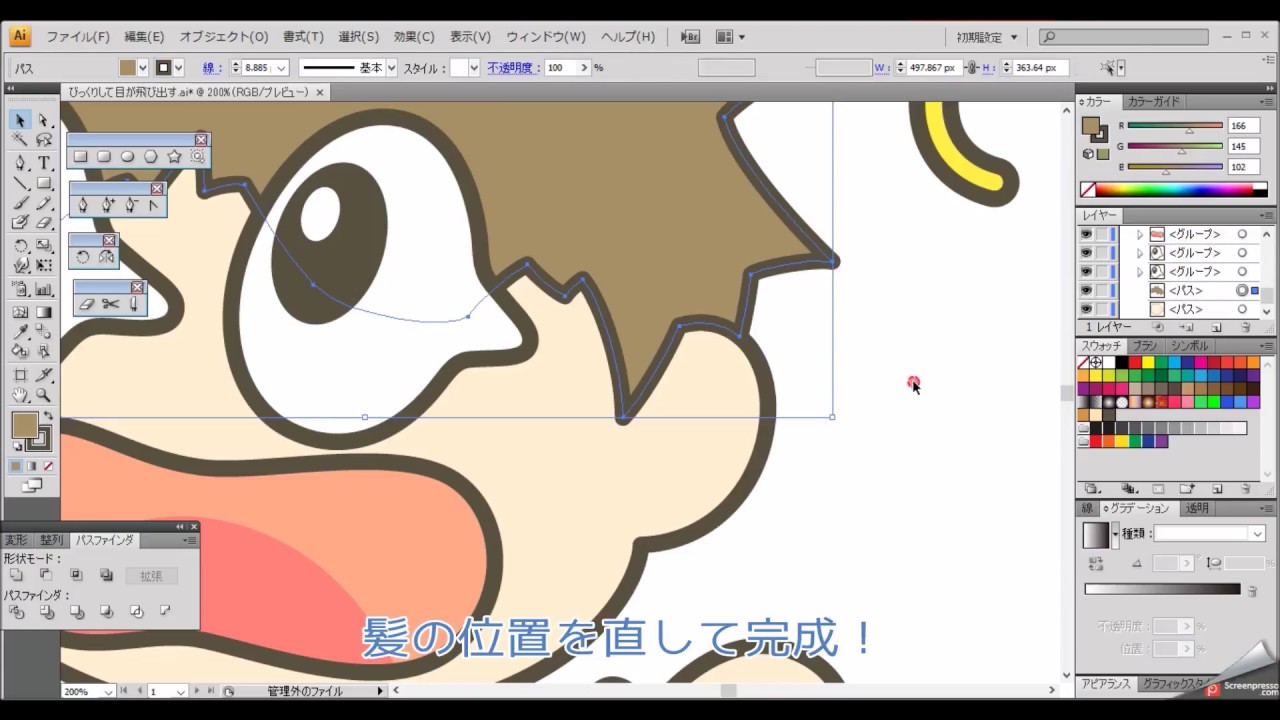
Task: Choose Convert Anchor Point tool in pen panel
Action: 154,205
